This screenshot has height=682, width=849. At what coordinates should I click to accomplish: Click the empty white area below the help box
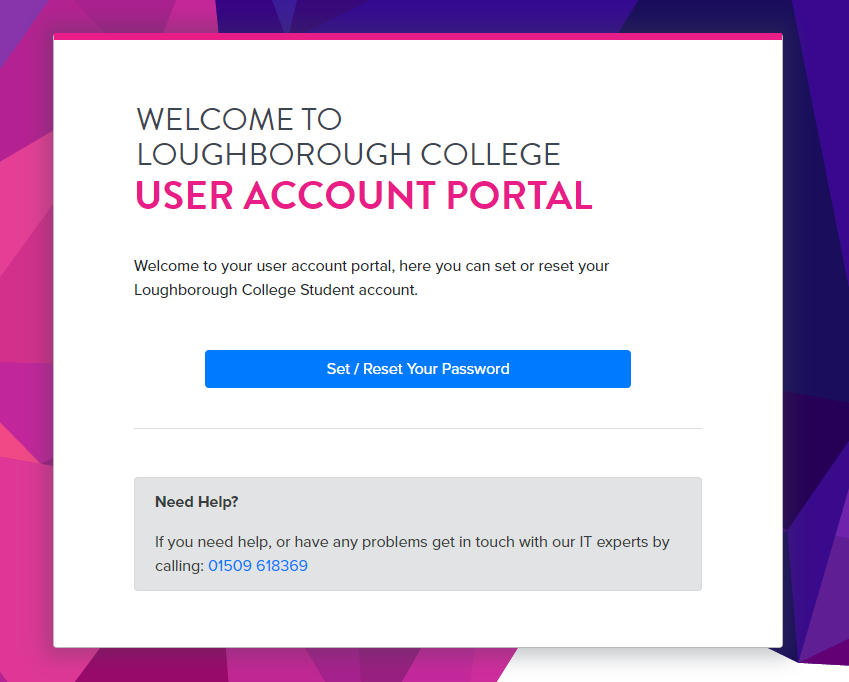[417, 619]
